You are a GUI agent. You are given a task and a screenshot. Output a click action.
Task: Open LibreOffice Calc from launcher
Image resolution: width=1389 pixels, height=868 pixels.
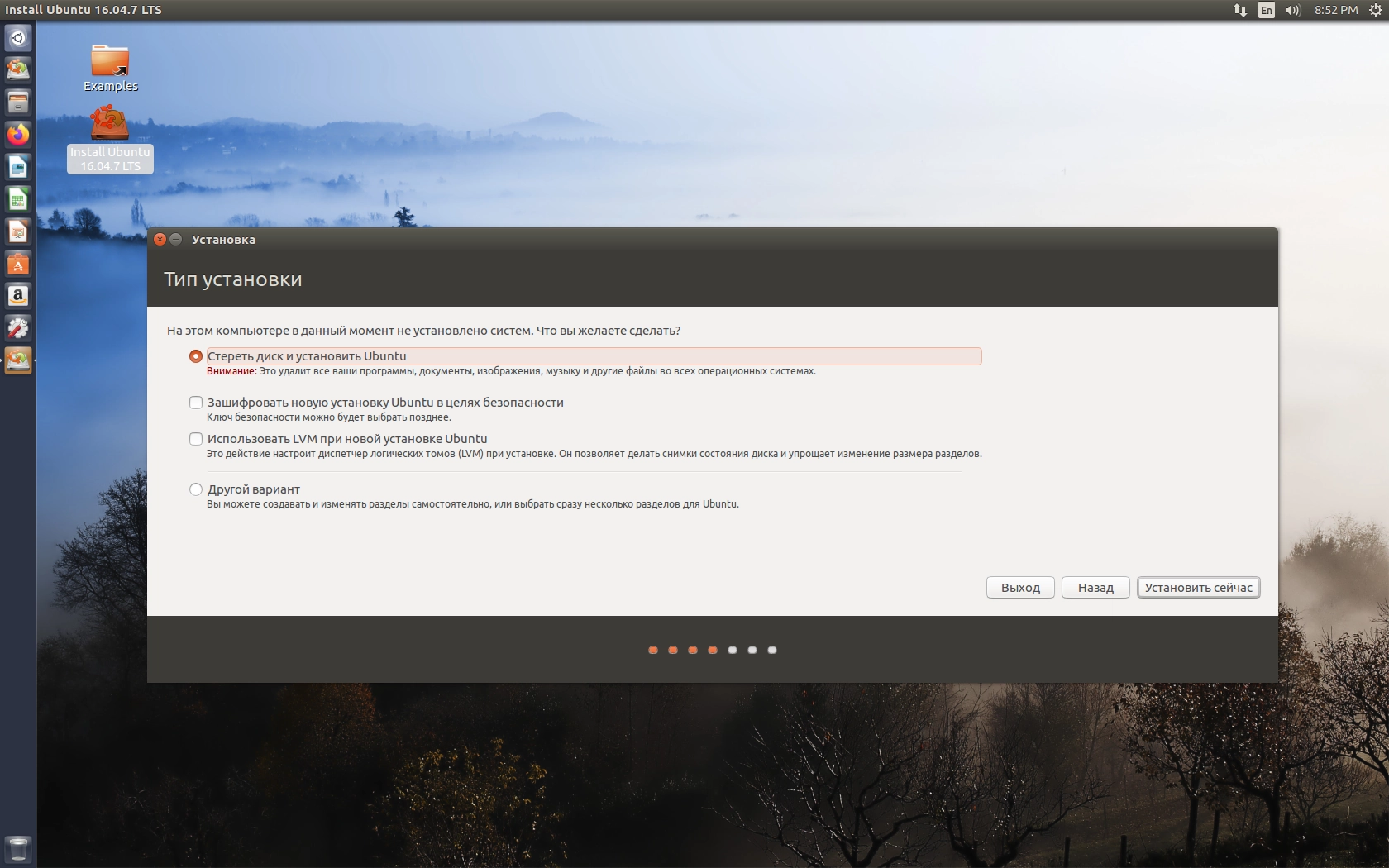(18, 199)
